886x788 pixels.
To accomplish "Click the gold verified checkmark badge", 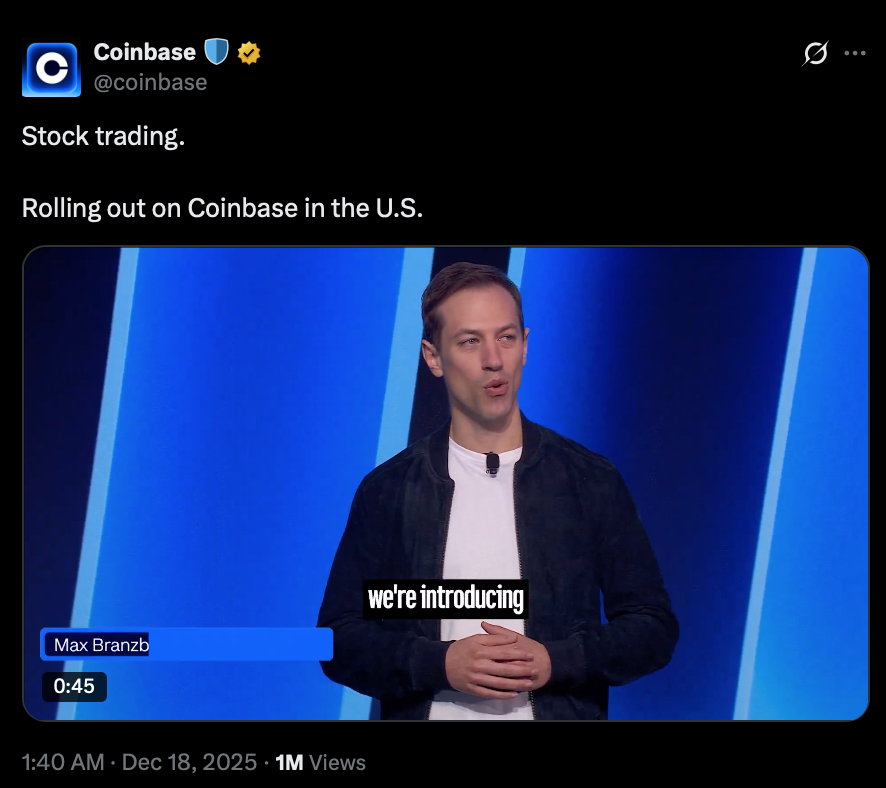I will click(249, 53).
